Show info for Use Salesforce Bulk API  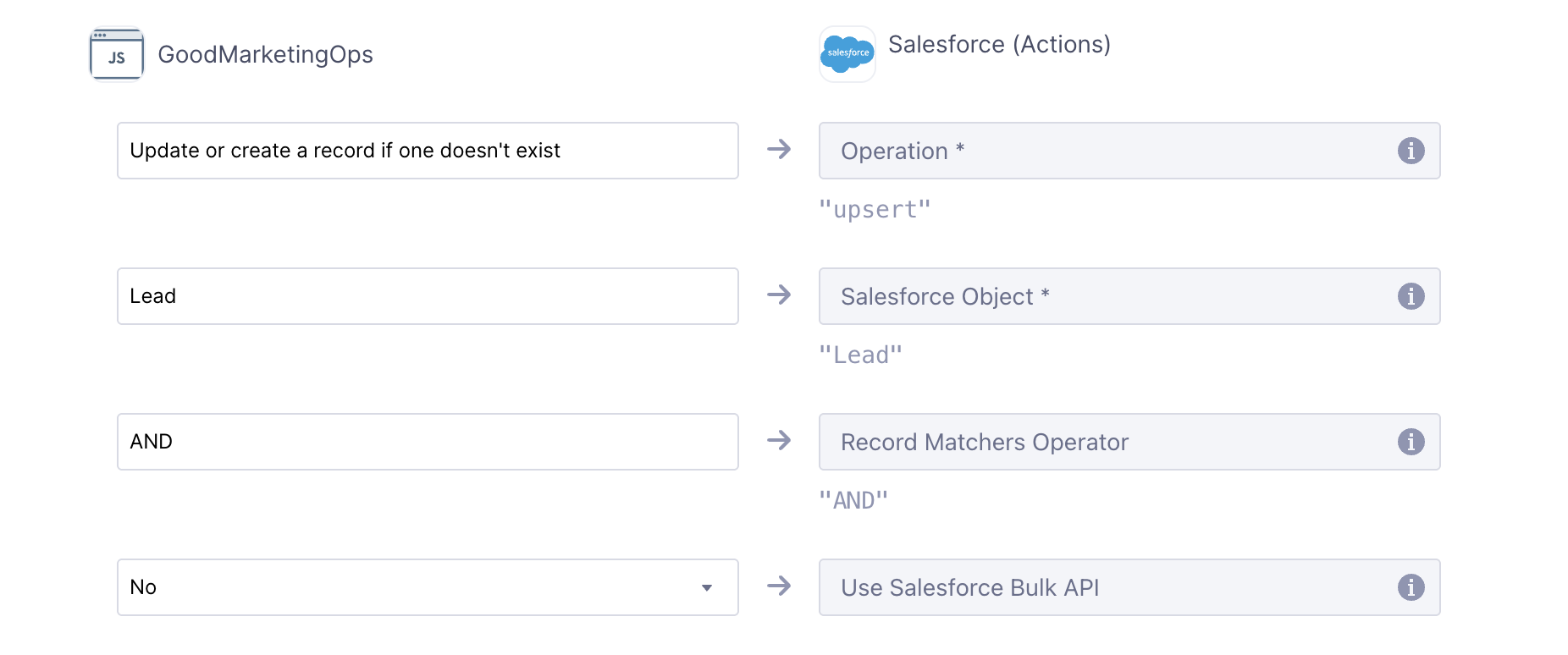(1411, 587)
